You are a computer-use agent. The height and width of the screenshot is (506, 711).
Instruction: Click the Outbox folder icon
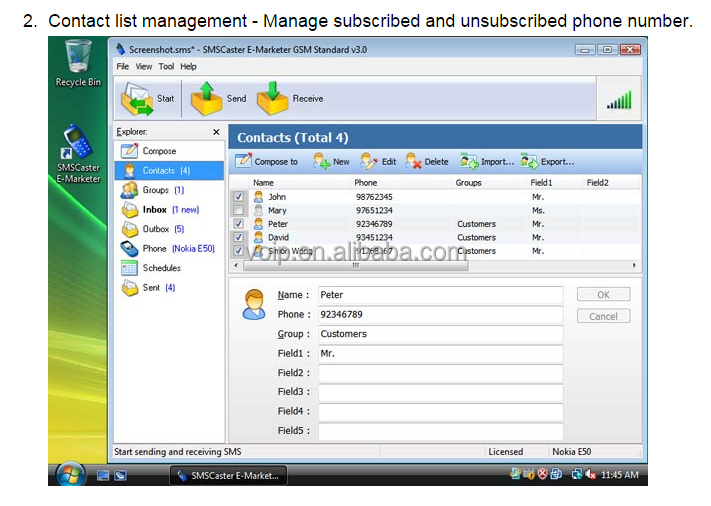pyautogui.click(x=130, y=229)
